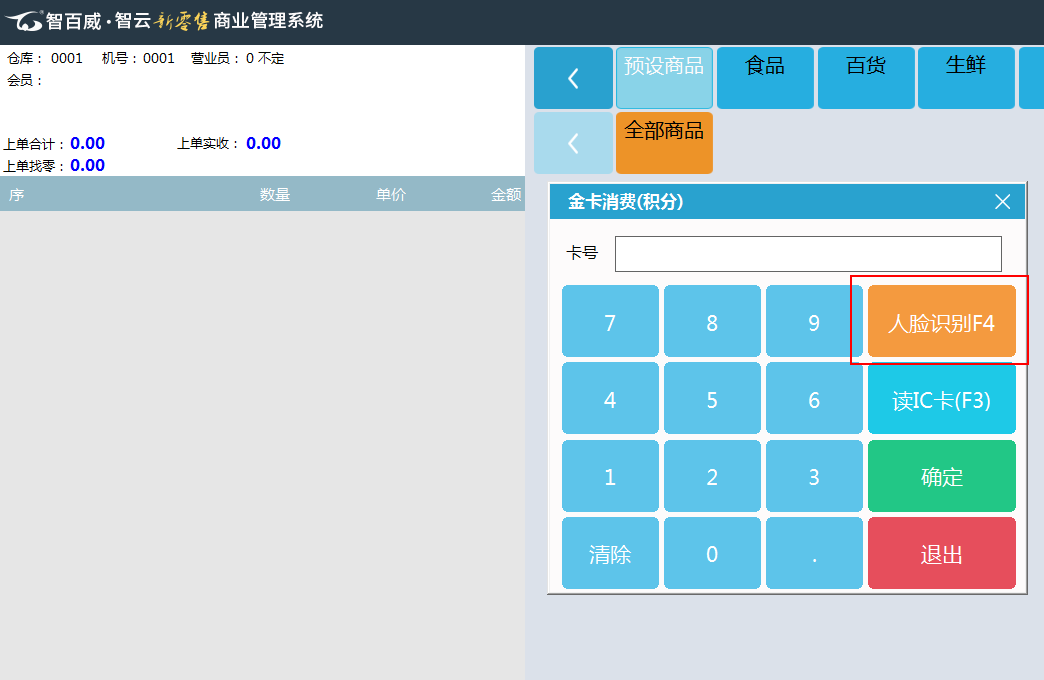The width and height of the screenshot is (1044, 680).
Task: Click the 卡号 input field
Action: point(808,254)
